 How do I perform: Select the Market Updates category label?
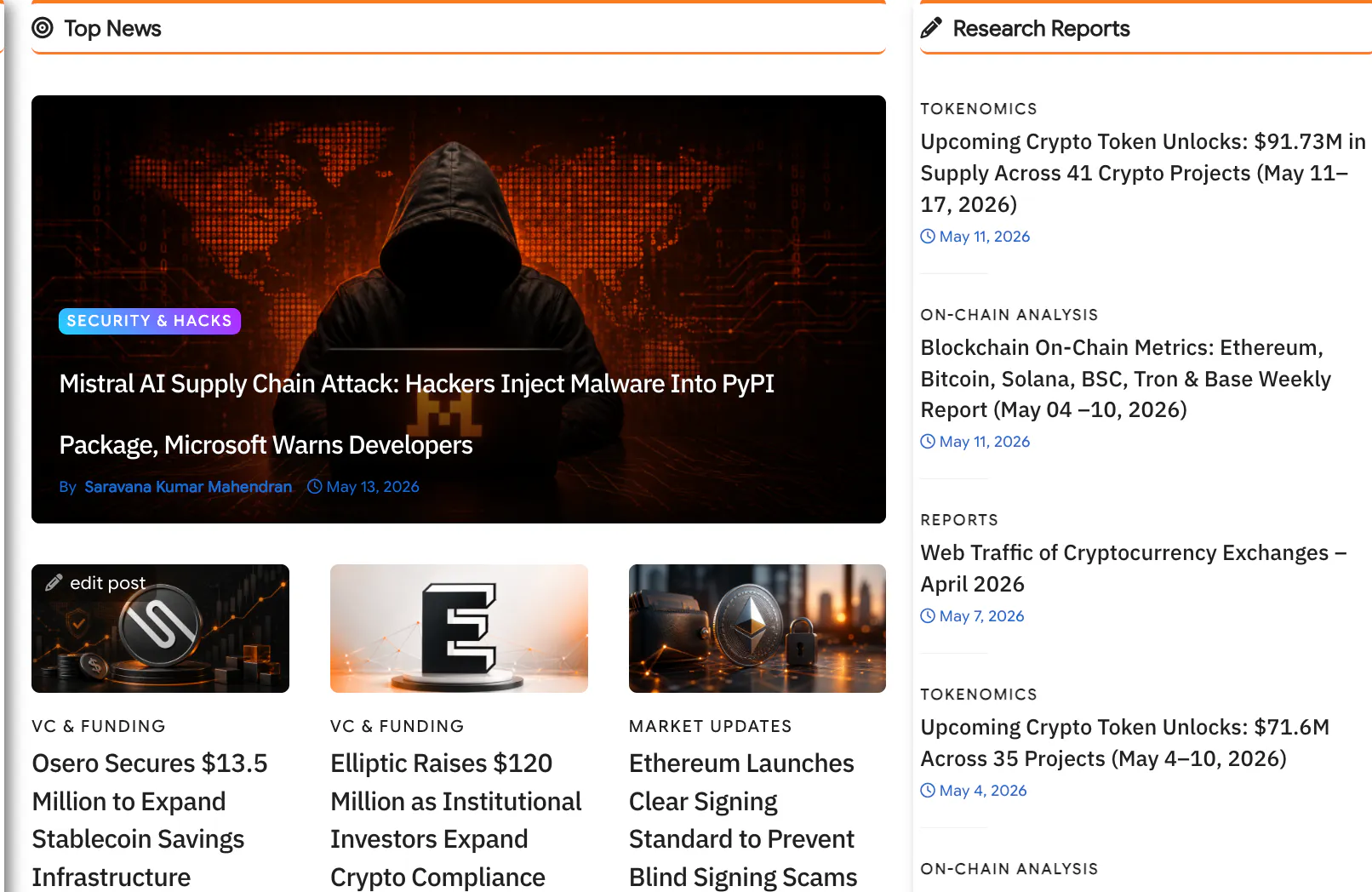(x=711, y=726)
